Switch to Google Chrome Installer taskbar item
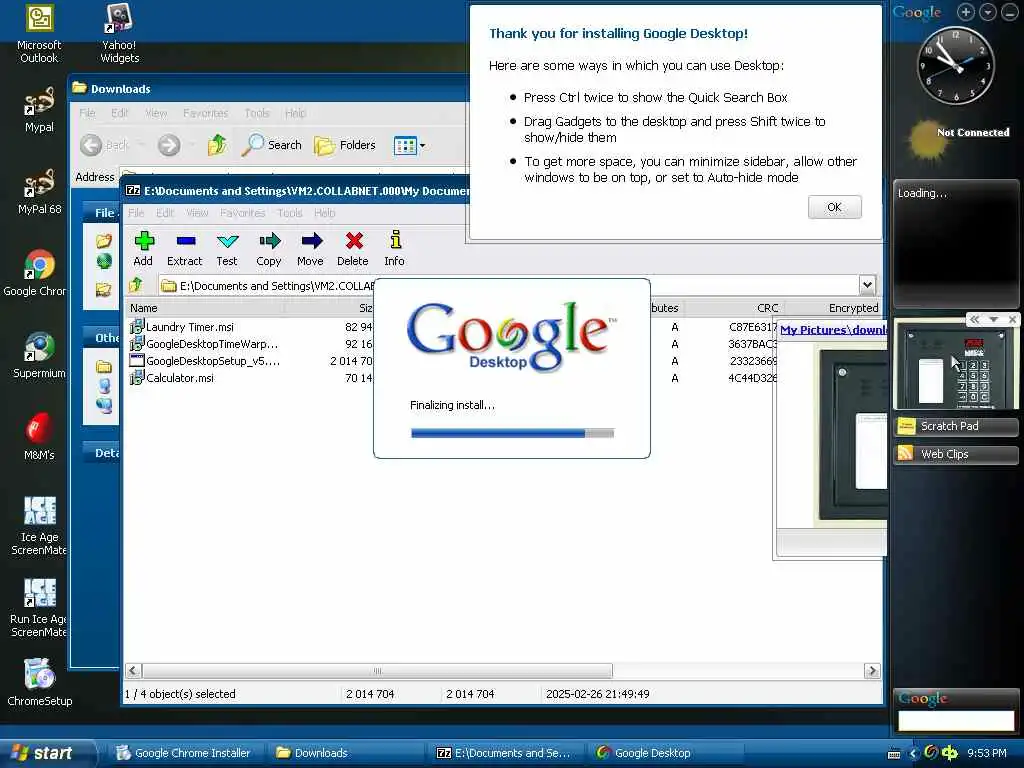The height and width of the screenshot is (768, 1024). tap(184, 753)
